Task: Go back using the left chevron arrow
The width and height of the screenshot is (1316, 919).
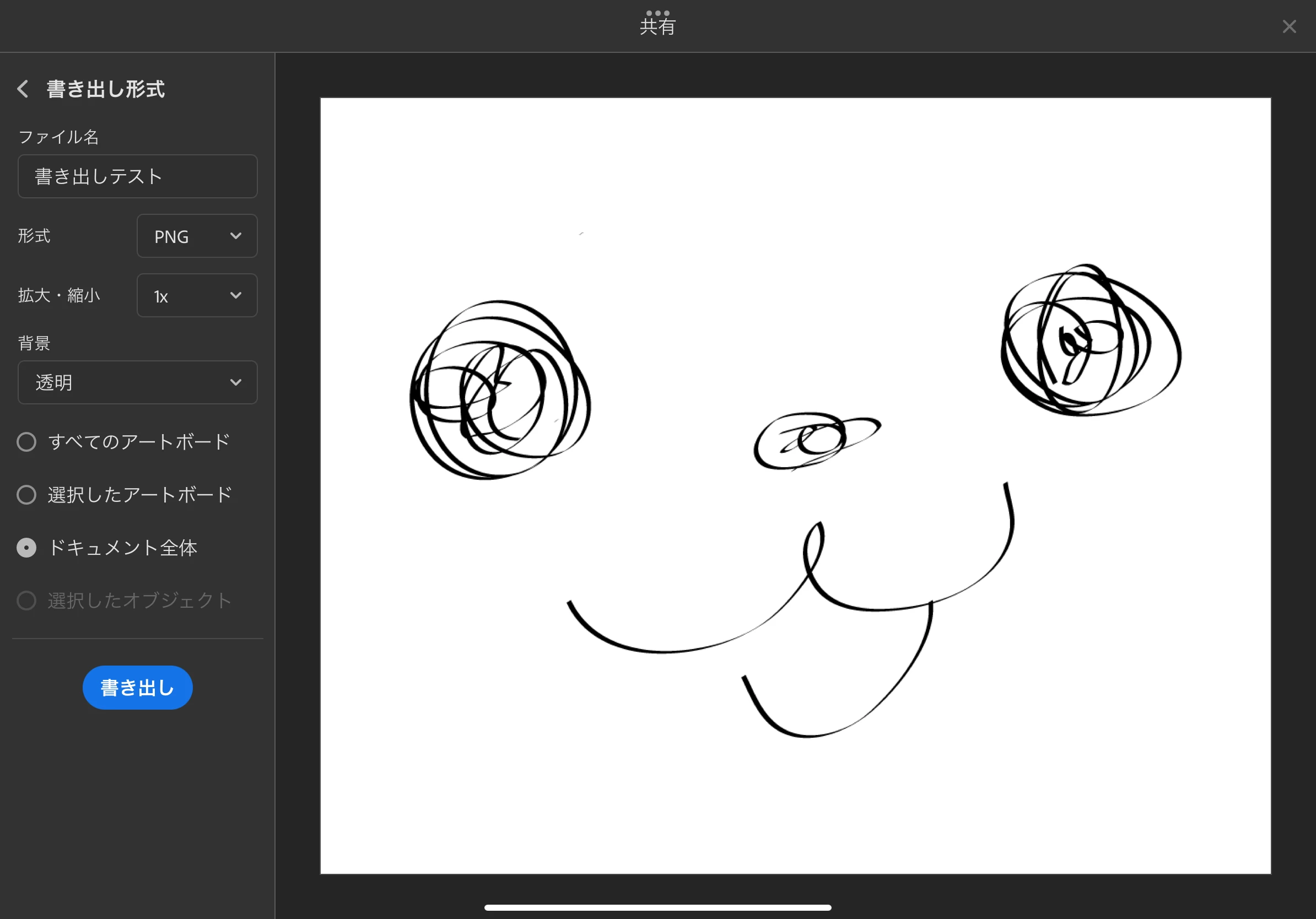Action: pos(23,89)
